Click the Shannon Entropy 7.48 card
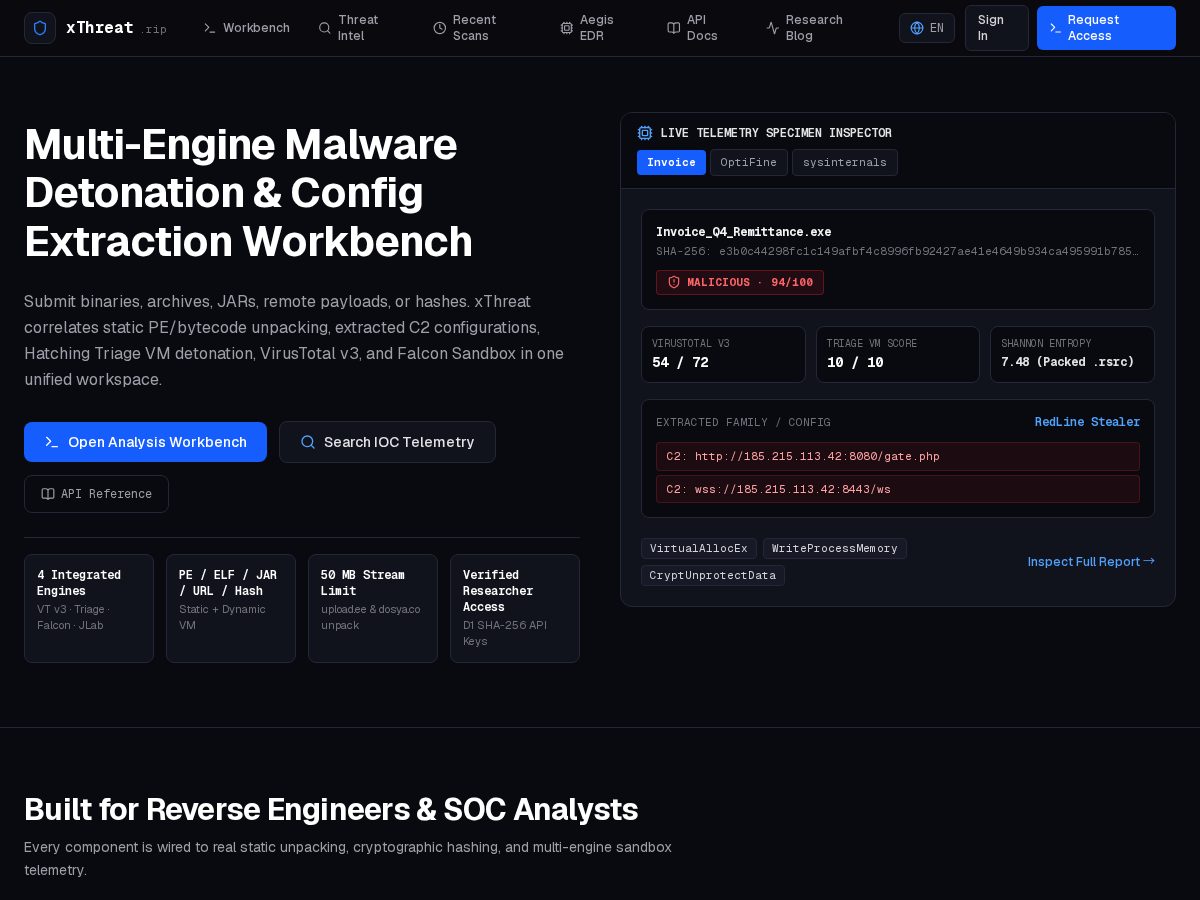 tap(1072, 354)
